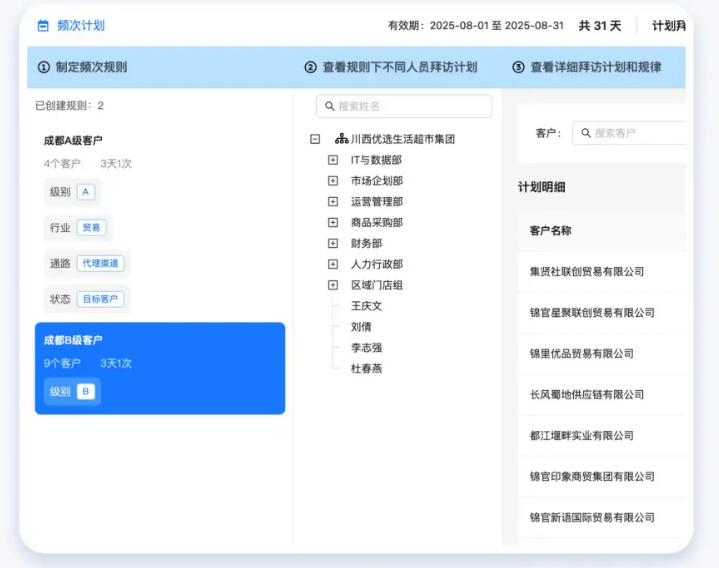
Task: Choose employee 杜春燕 in the tree
Action: pyautogui.click(x=366, y=369)
